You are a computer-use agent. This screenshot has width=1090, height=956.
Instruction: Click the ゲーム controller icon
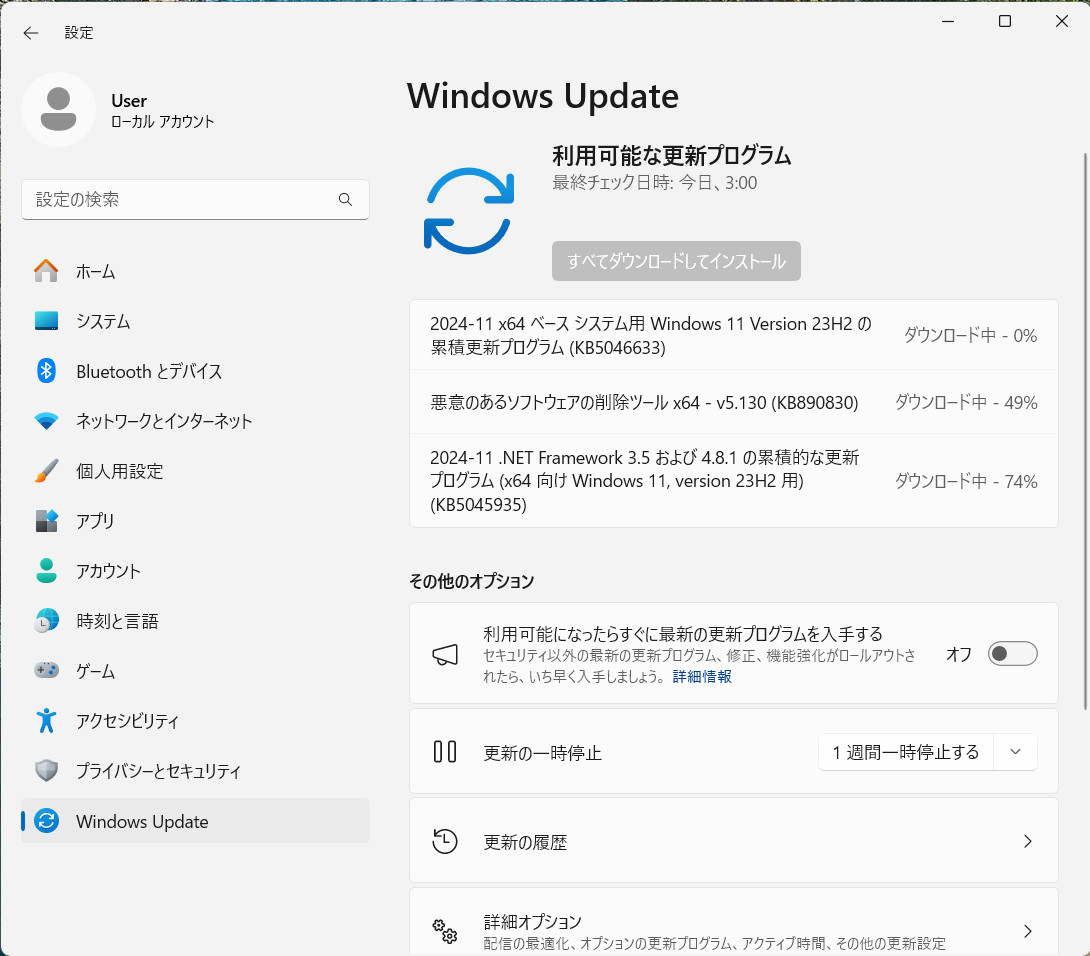click(x=47, y=670)
